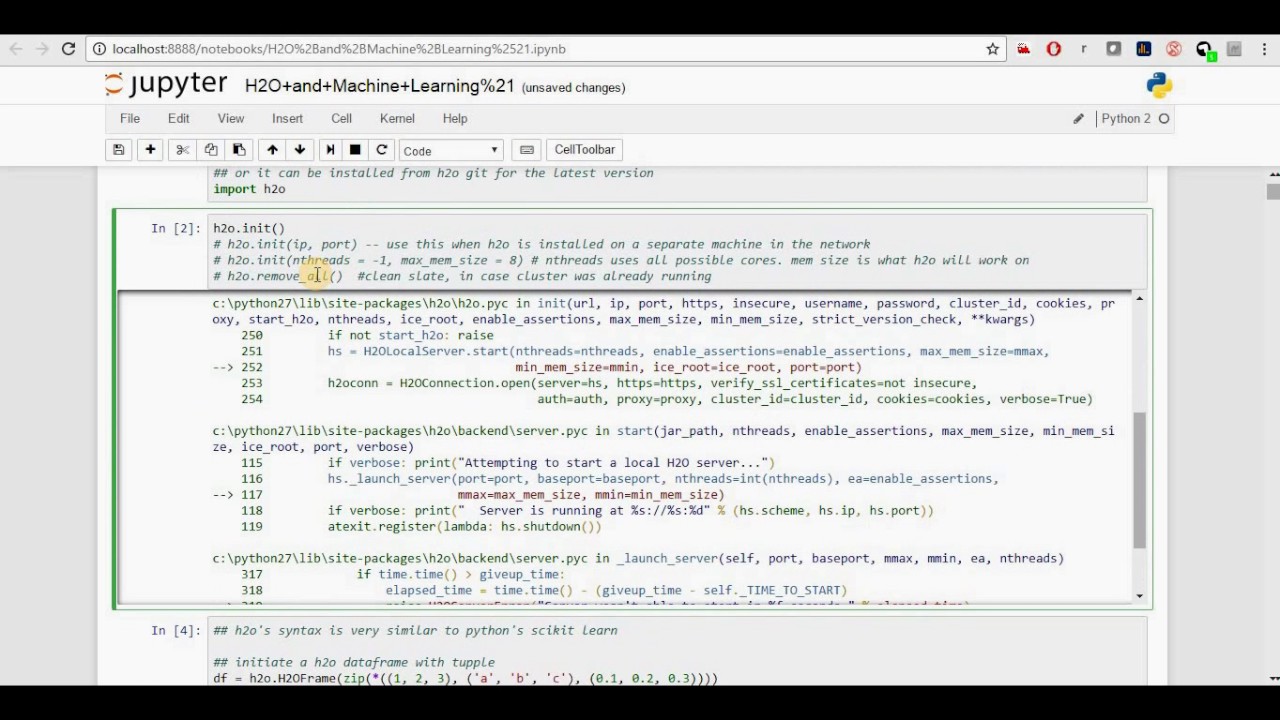This screenshot has width=1280, height=720.
Task: Reload the page with refresh icon
Action: pyautogui.click(x=69, y=48)
